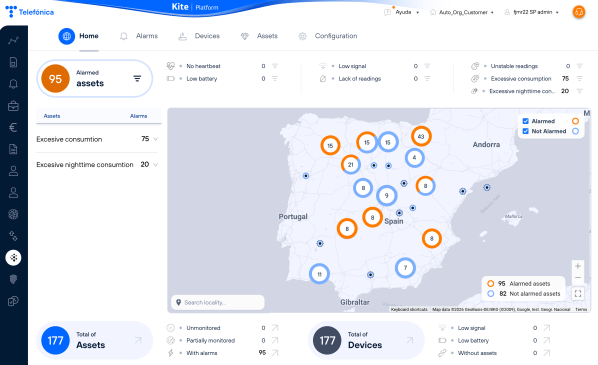Filter by Excessive consumption alarm
The image size is (598, 365).
(579, 79)
